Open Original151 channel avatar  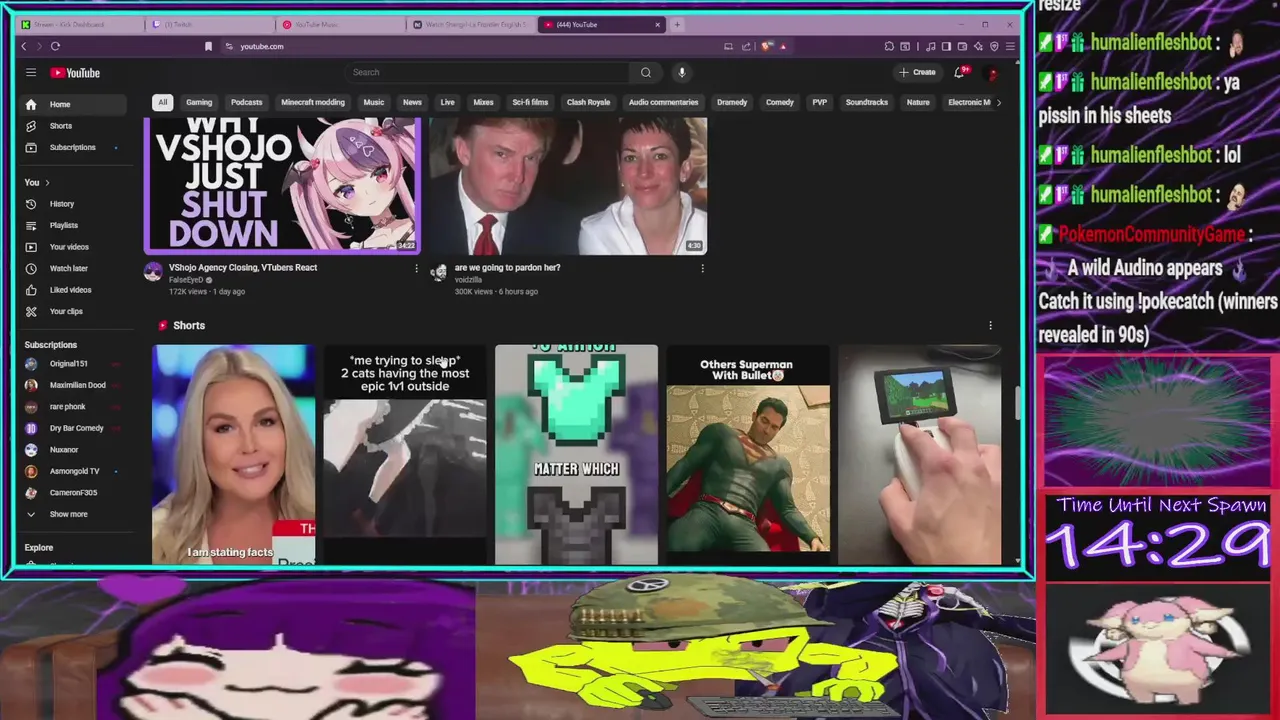click(31, 364)
